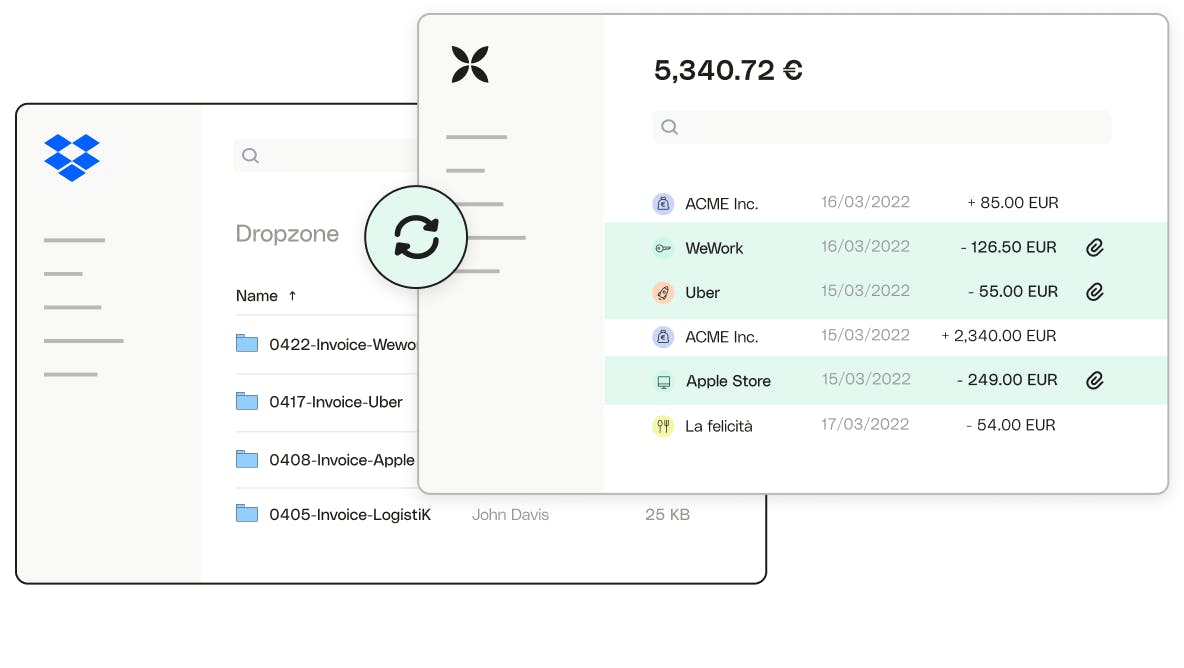Click the + 2,340.00 EUR amount
This screenshot has height=668, width=1184.
point(999,336)
